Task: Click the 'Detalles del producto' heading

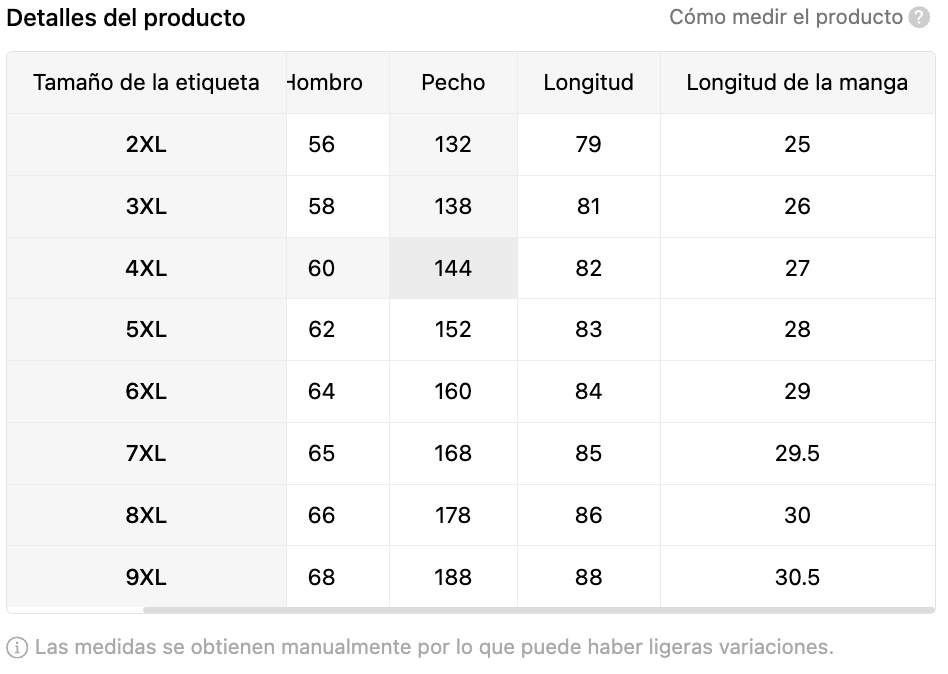Action: pyautogui.click(x=126, y=18)
